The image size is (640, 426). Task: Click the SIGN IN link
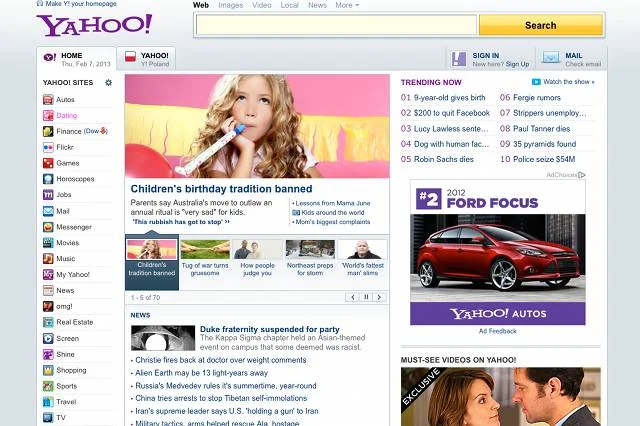pyautogui.click(x=486, y=55)
